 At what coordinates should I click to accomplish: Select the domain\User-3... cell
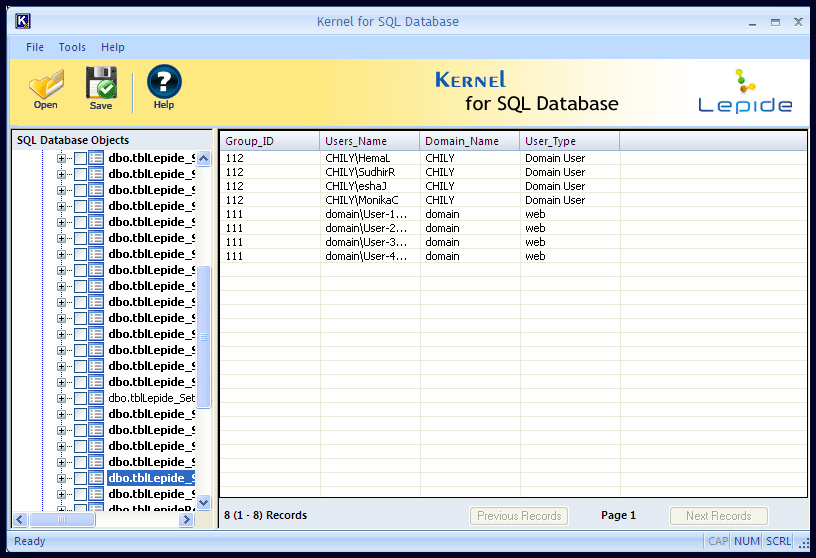[x=369, y=243]
